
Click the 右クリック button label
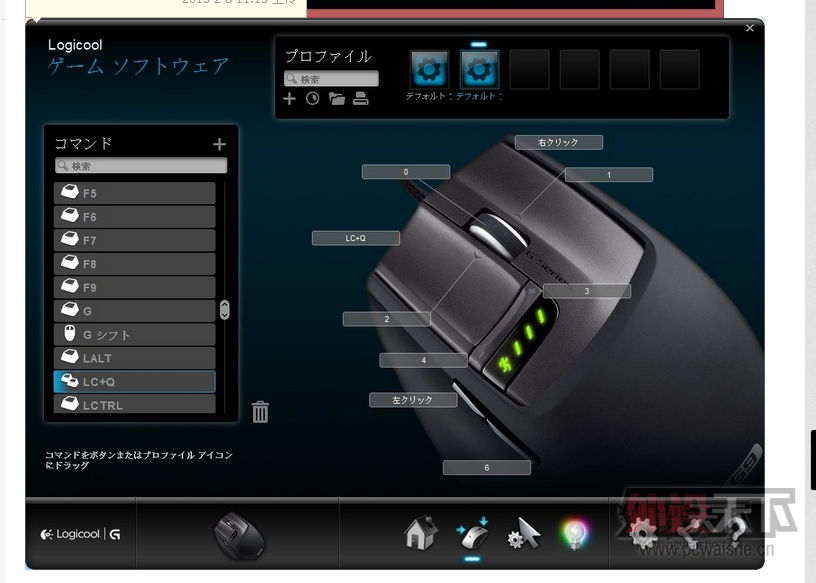pos(559,142)
